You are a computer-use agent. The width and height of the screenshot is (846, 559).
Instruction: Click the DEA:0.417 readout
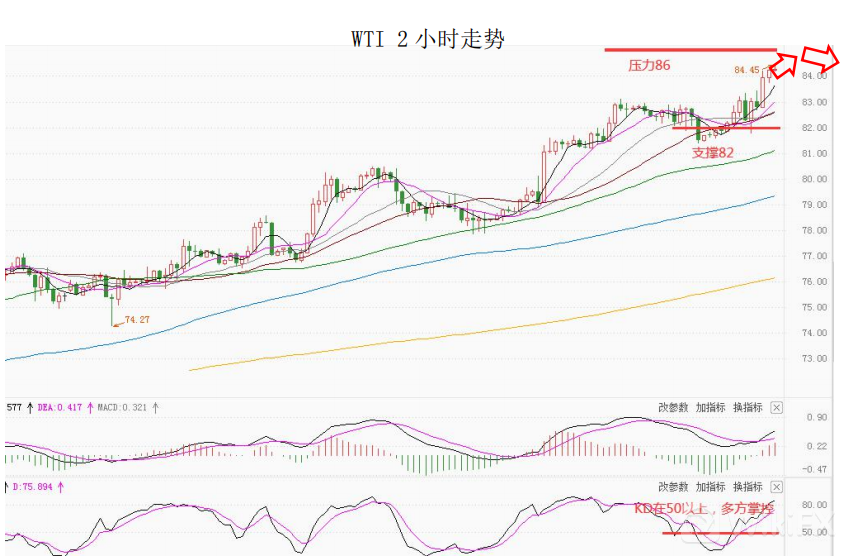coord(60,407)
